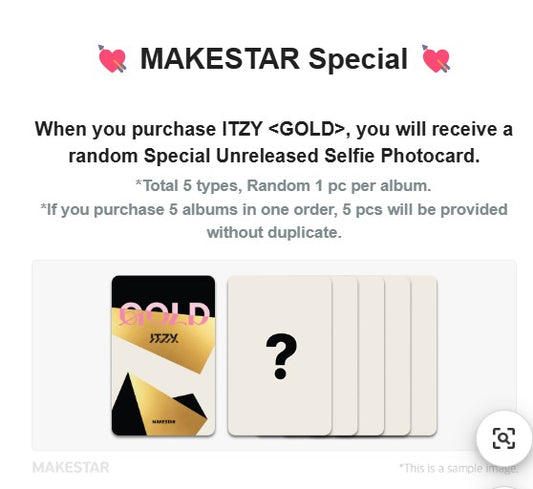Click the MAKESTAR watermark below image
The width and height of the screenshot is (533, 489).
pyautogui.click(x=71, y=468)
